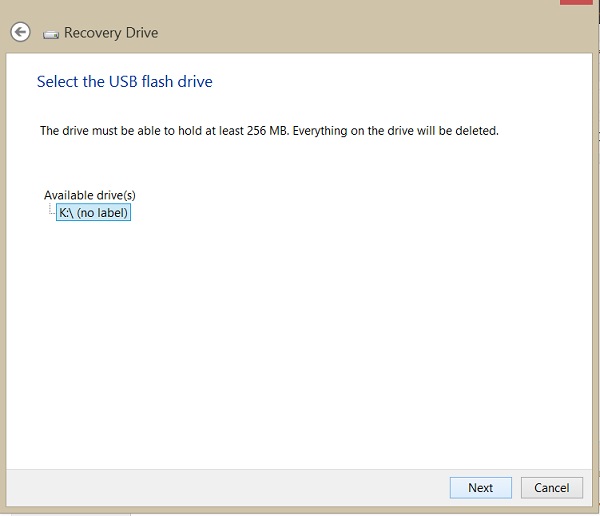Close the Recovery Drive wizard window
600x516 pixels.
pyautogui.click(x=576, y=2)
